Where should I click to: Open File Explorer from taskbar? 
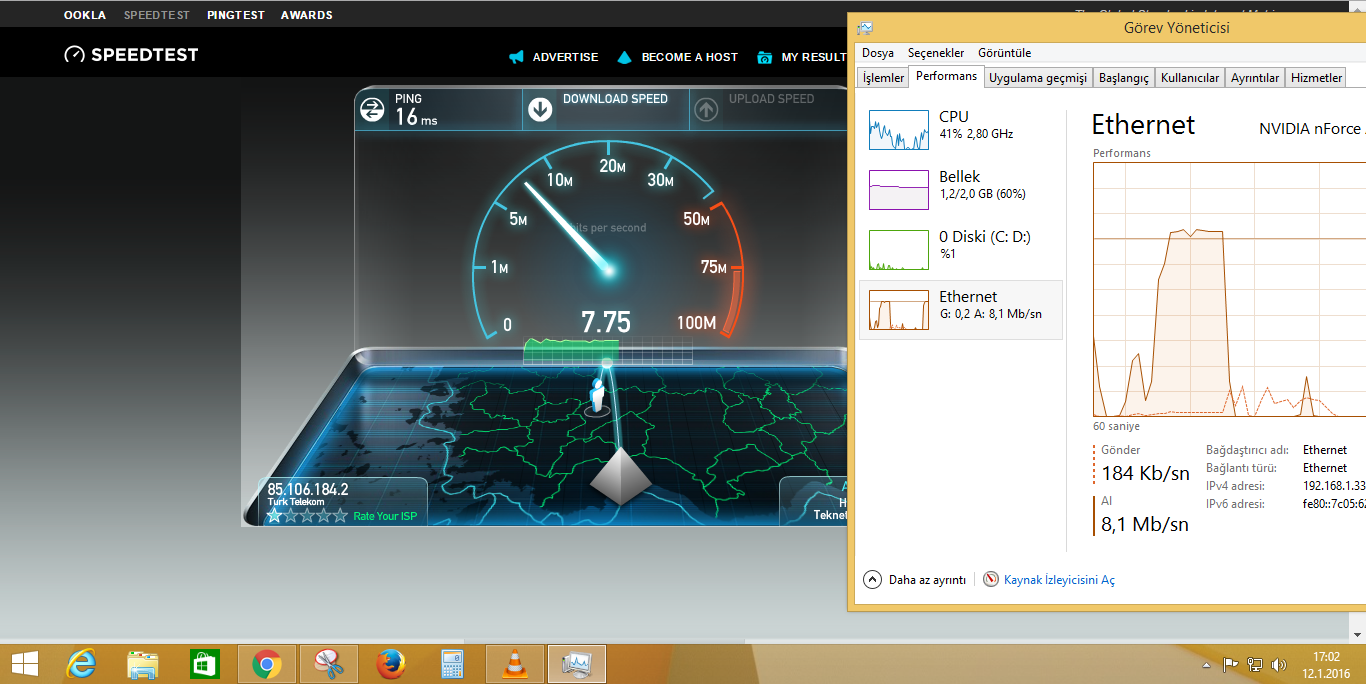tap(143, 664)
